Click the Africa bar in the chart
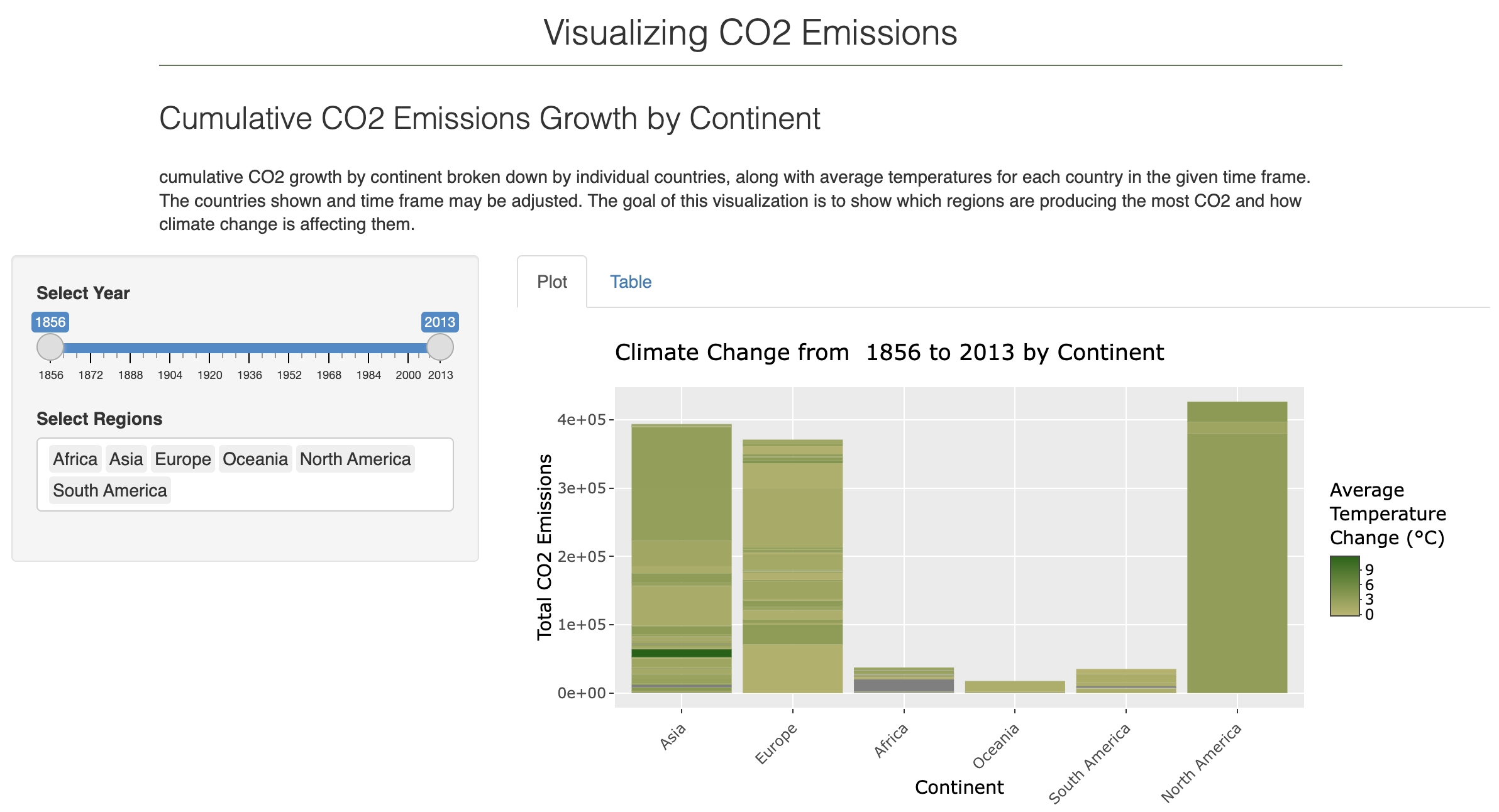 point(904,680)
